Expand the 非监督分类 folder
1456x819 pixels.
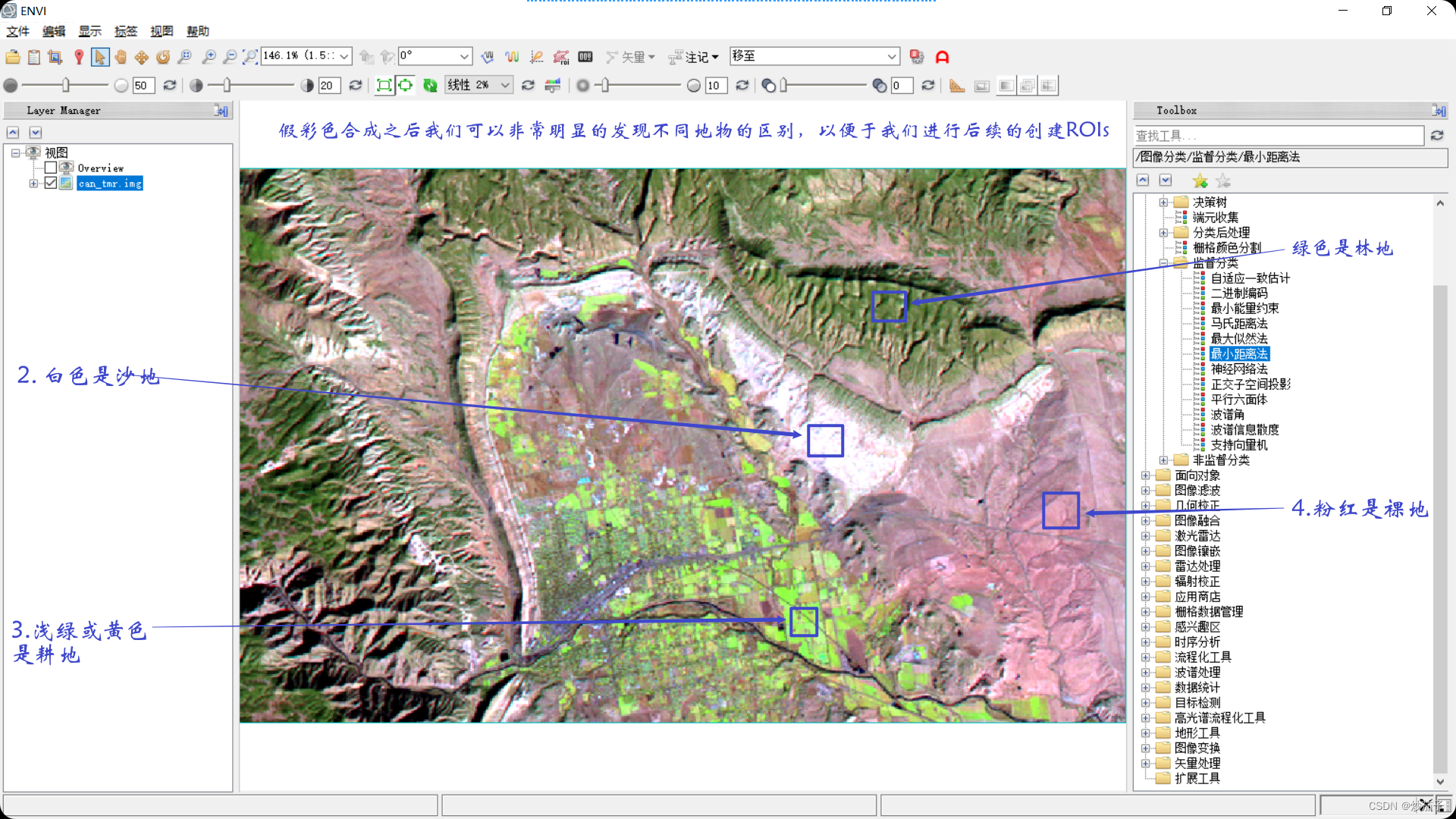point(1163,460)
